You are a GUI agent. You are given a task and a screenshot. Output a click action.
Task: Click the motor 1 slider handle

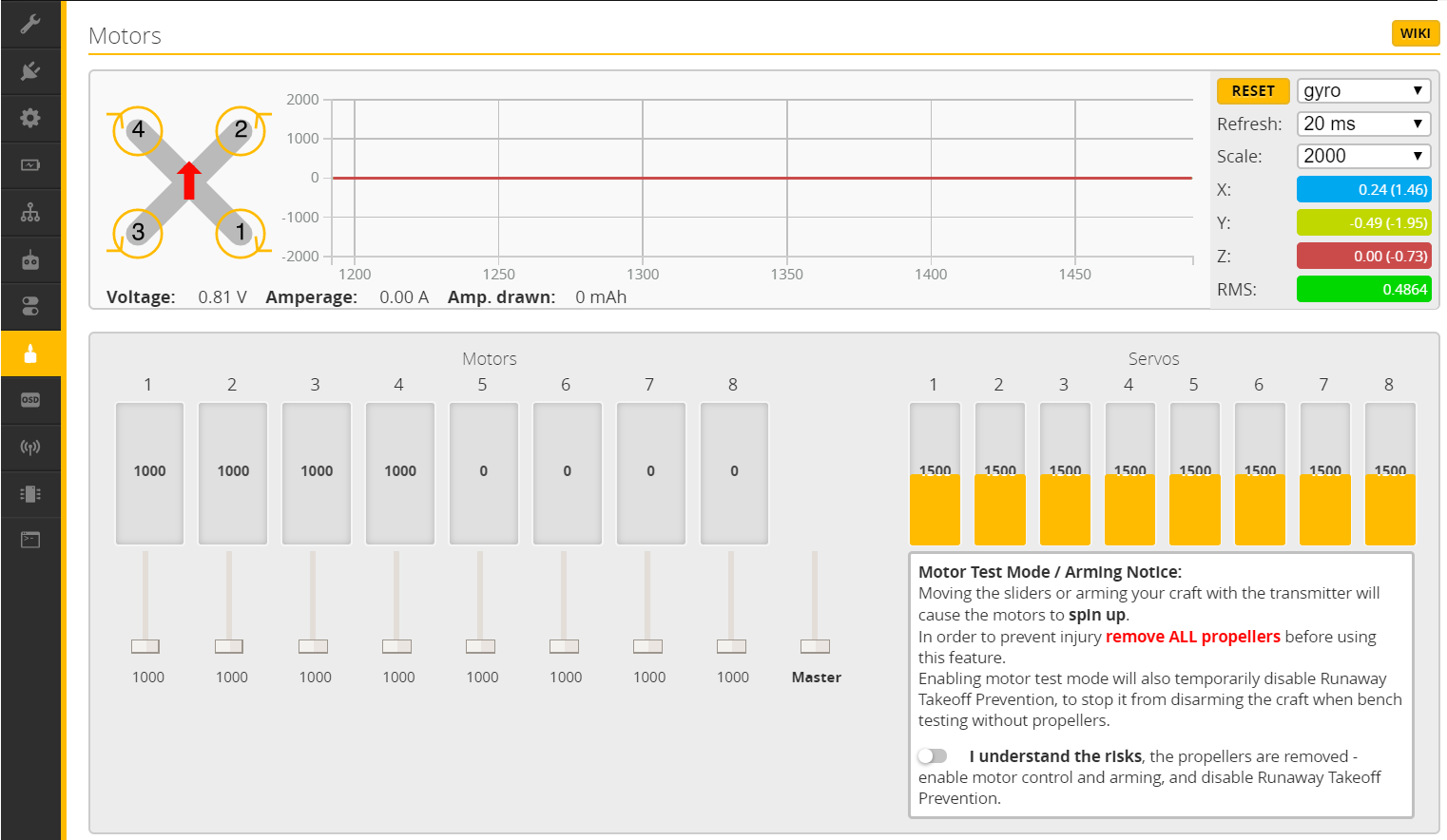pos(145,646)
